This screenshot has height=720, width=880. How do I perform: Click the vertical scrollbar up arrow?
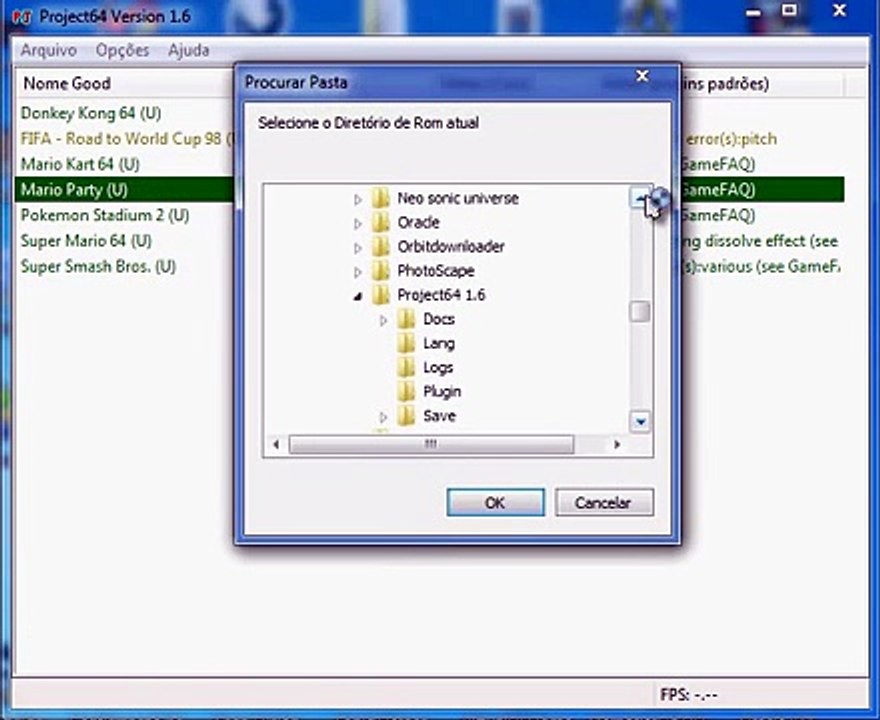pos(640,198)
